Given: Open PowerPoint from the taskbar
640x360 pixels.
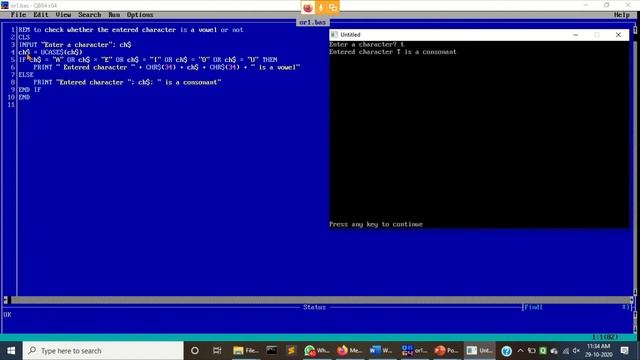Looking at the screenshot, I should coord(447,351).
